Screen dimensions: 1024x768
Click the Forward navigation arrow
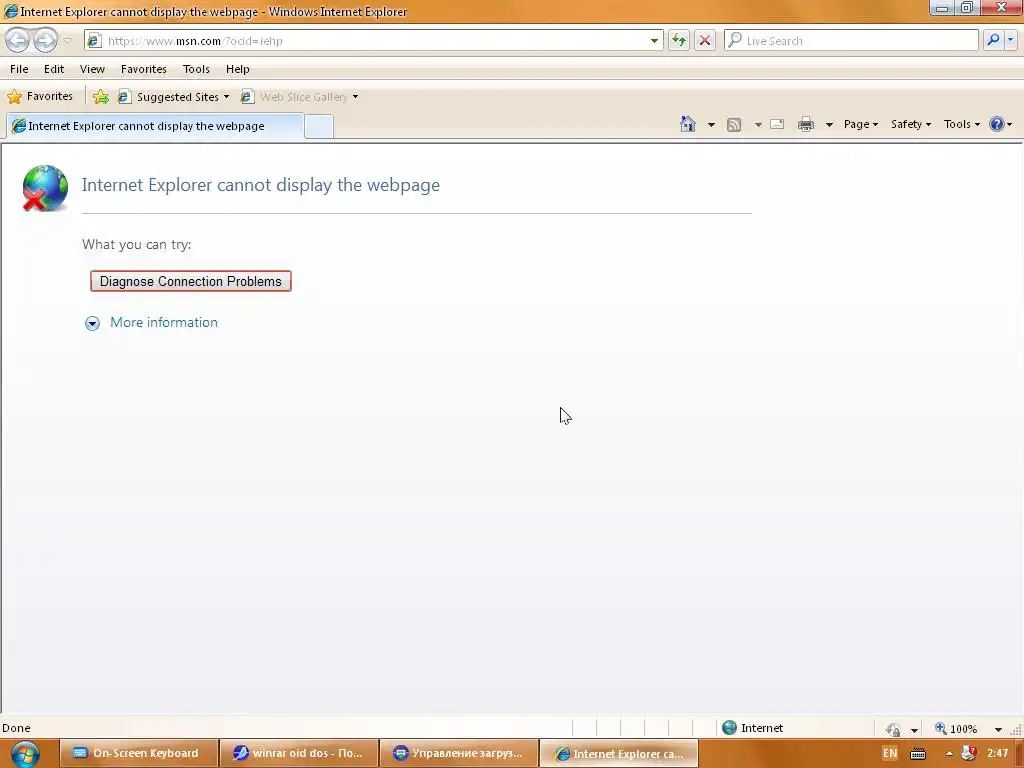(x=45, y=40)
